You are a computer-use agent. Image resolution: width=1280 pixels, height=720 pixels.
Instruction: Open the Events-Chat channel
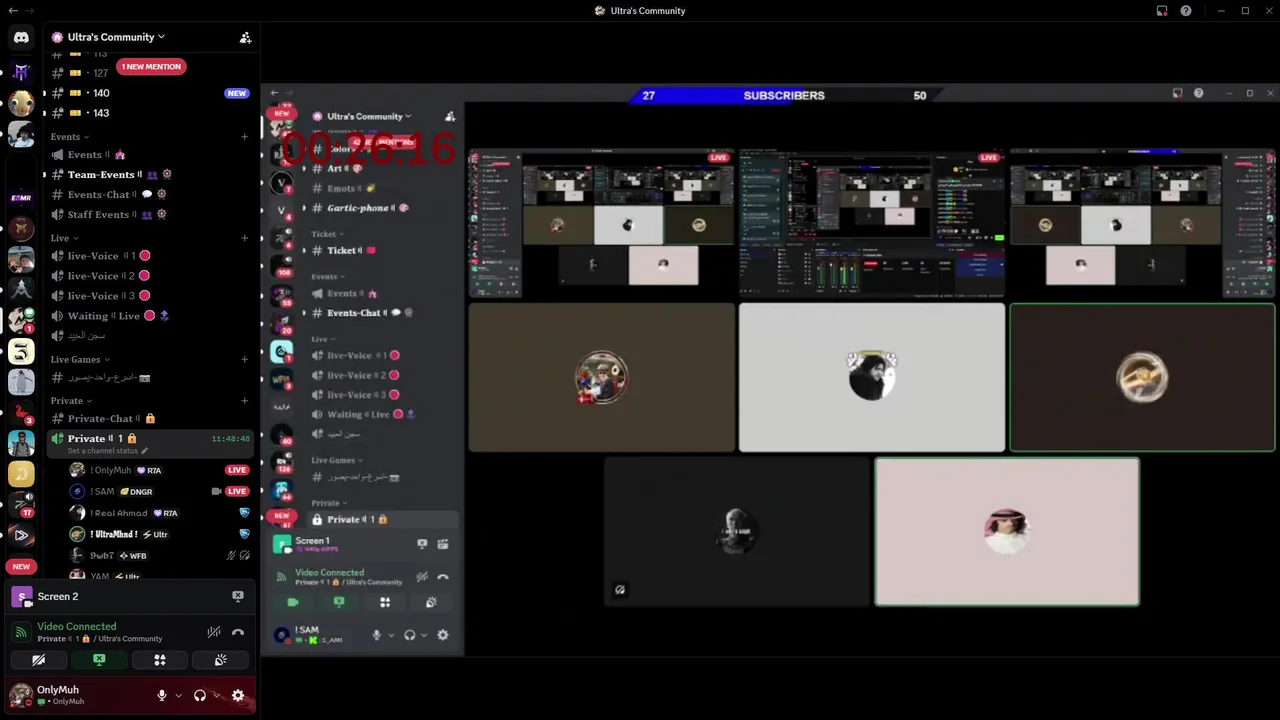pos(150,195)
